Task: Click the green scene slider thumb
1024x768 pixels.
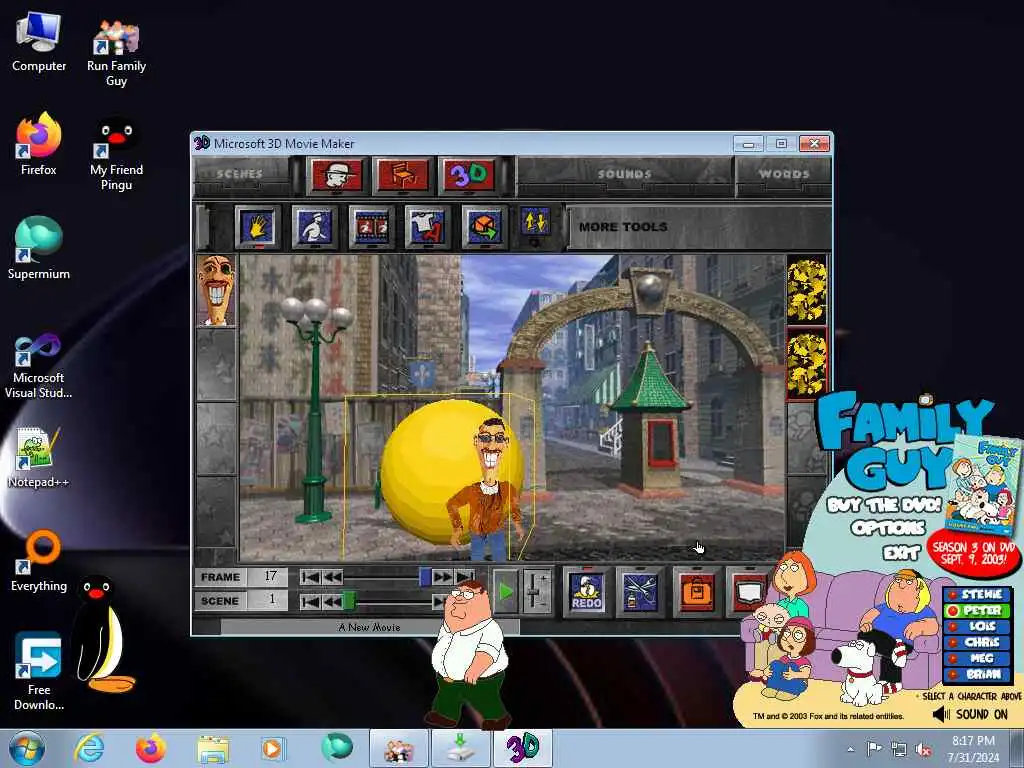Action: (349, 600)
